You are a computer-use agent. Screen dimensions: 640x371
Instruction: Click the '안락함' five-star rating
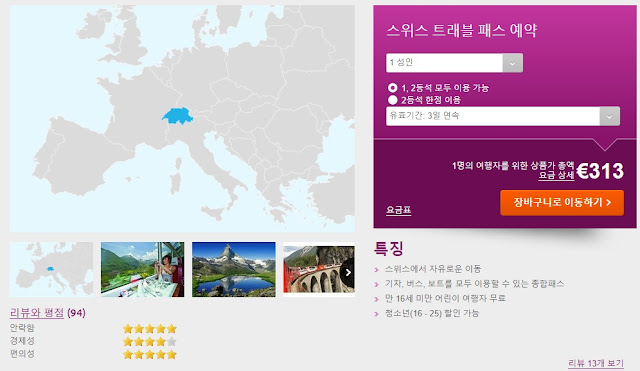150,329
